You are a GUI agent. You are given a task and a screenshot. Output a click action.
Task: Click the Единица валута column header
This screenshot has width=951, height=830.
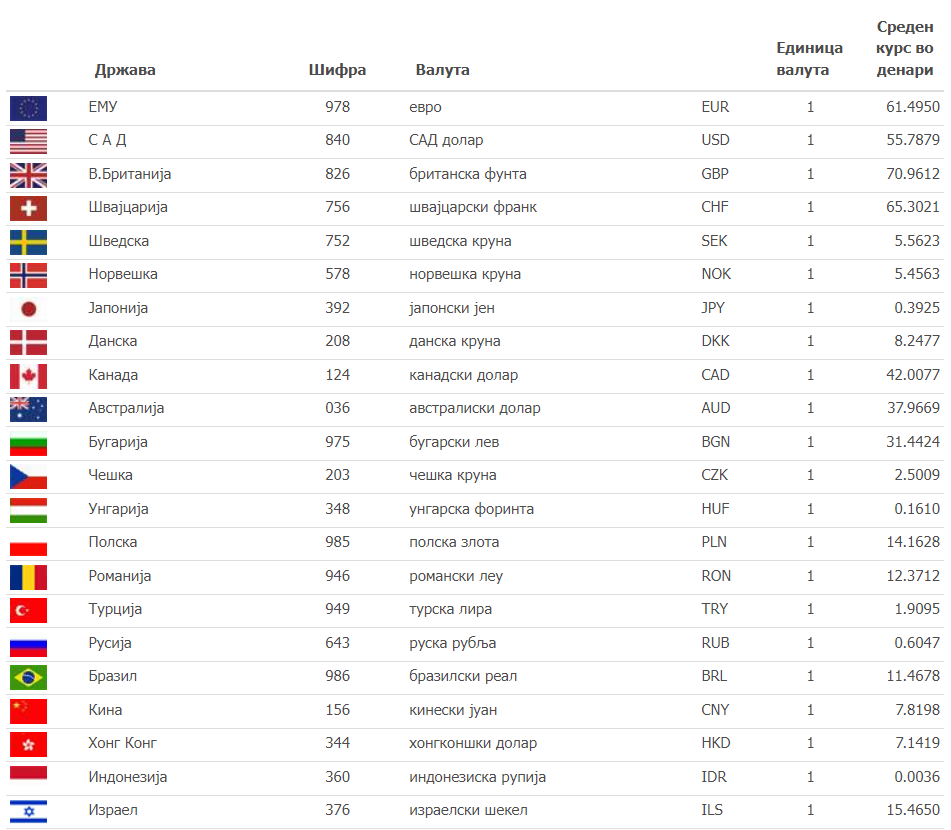pyautogui.click(x=809, y=59)
